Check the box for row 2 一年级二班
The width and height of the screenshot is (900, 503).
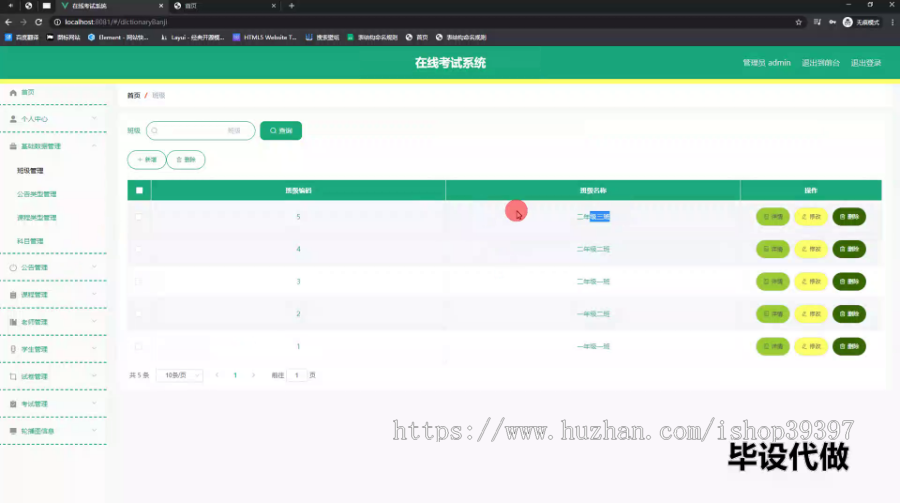point(138,314)
